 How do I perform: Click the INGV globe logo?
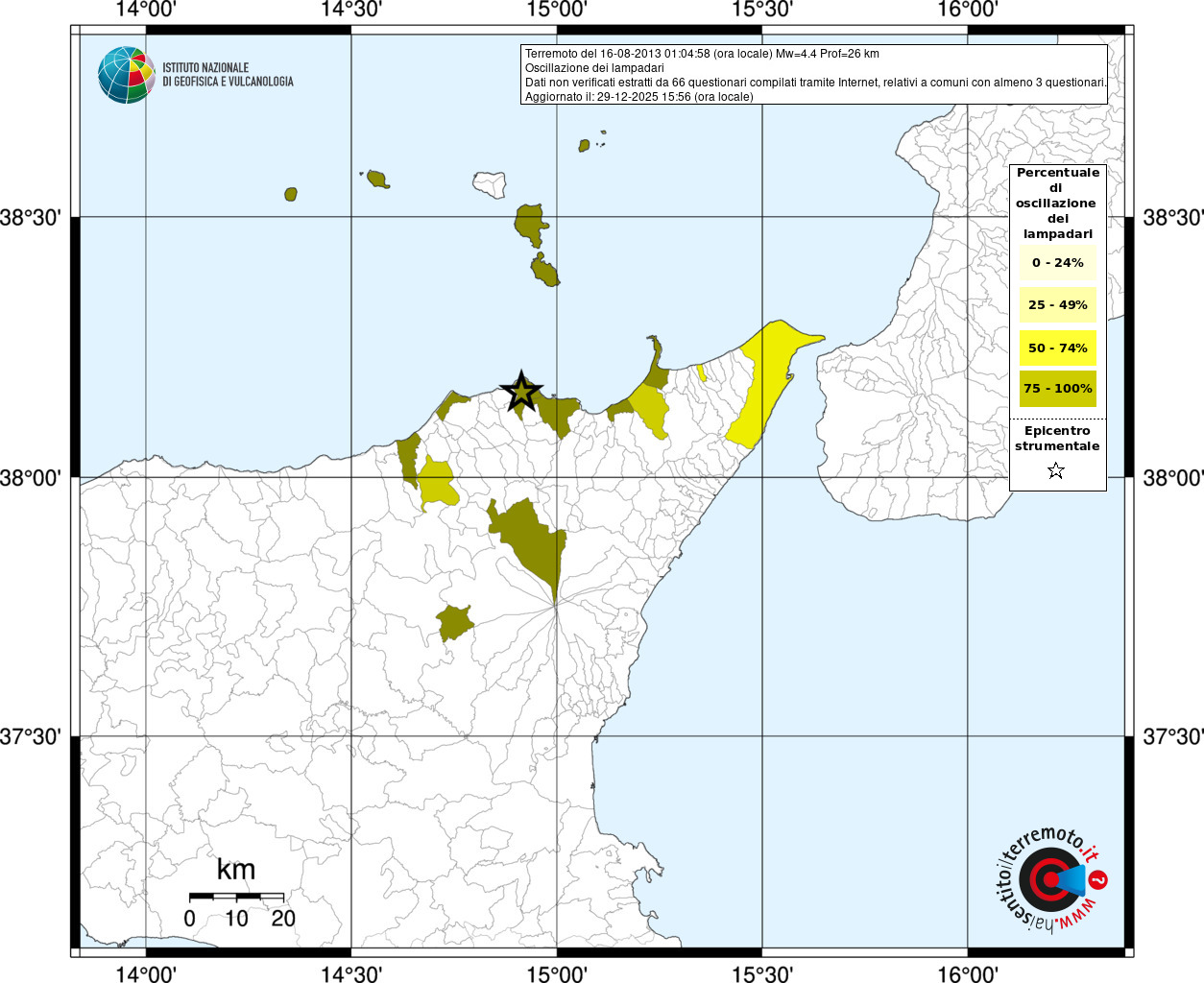pyautogui.click(x=126, y=75)
